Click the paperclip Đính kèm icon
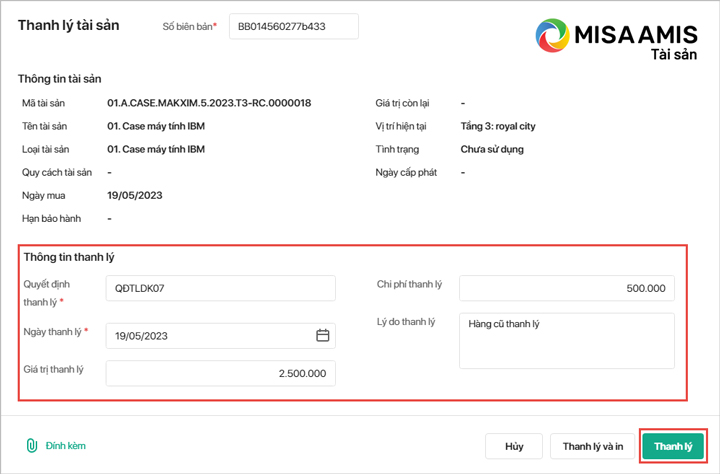The image size is (720, 474). (x=31, y=446)
